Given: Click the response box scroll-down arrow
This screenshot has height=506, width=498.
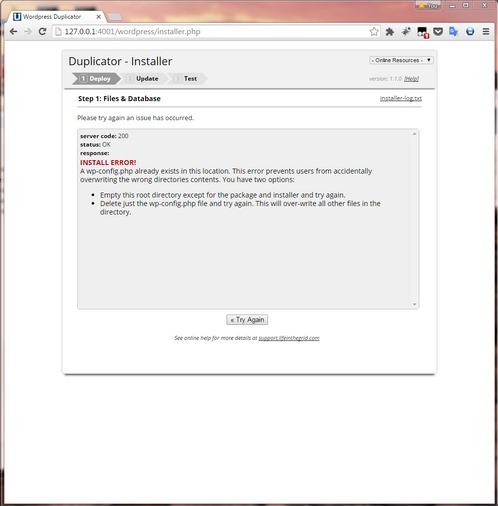Looking at the screenshot, I should 414,304.
